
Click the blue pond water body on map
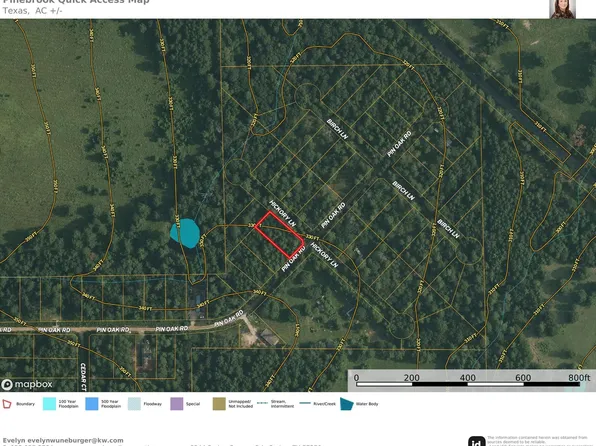click(185, 233)
